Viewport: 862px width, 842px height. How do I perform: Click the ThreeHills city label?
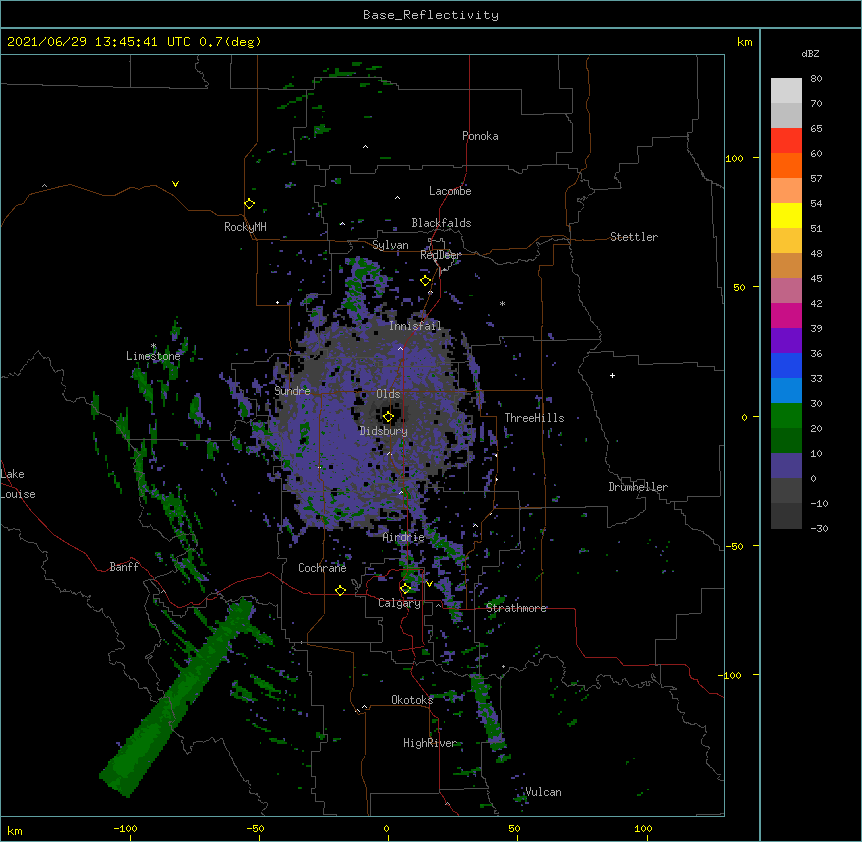(534, 418)
